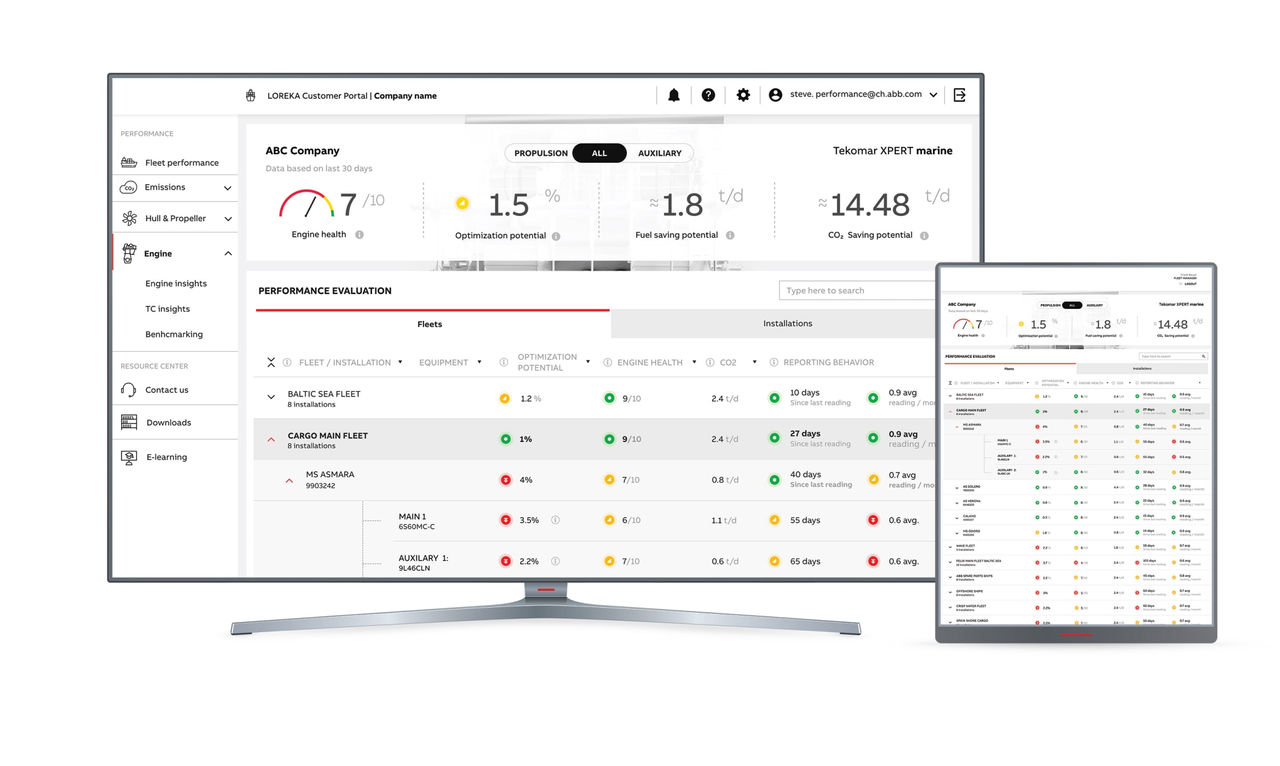Viewport: 1280px width, 766px height.
Task: Click the logout icon in header
Action: 959,95
